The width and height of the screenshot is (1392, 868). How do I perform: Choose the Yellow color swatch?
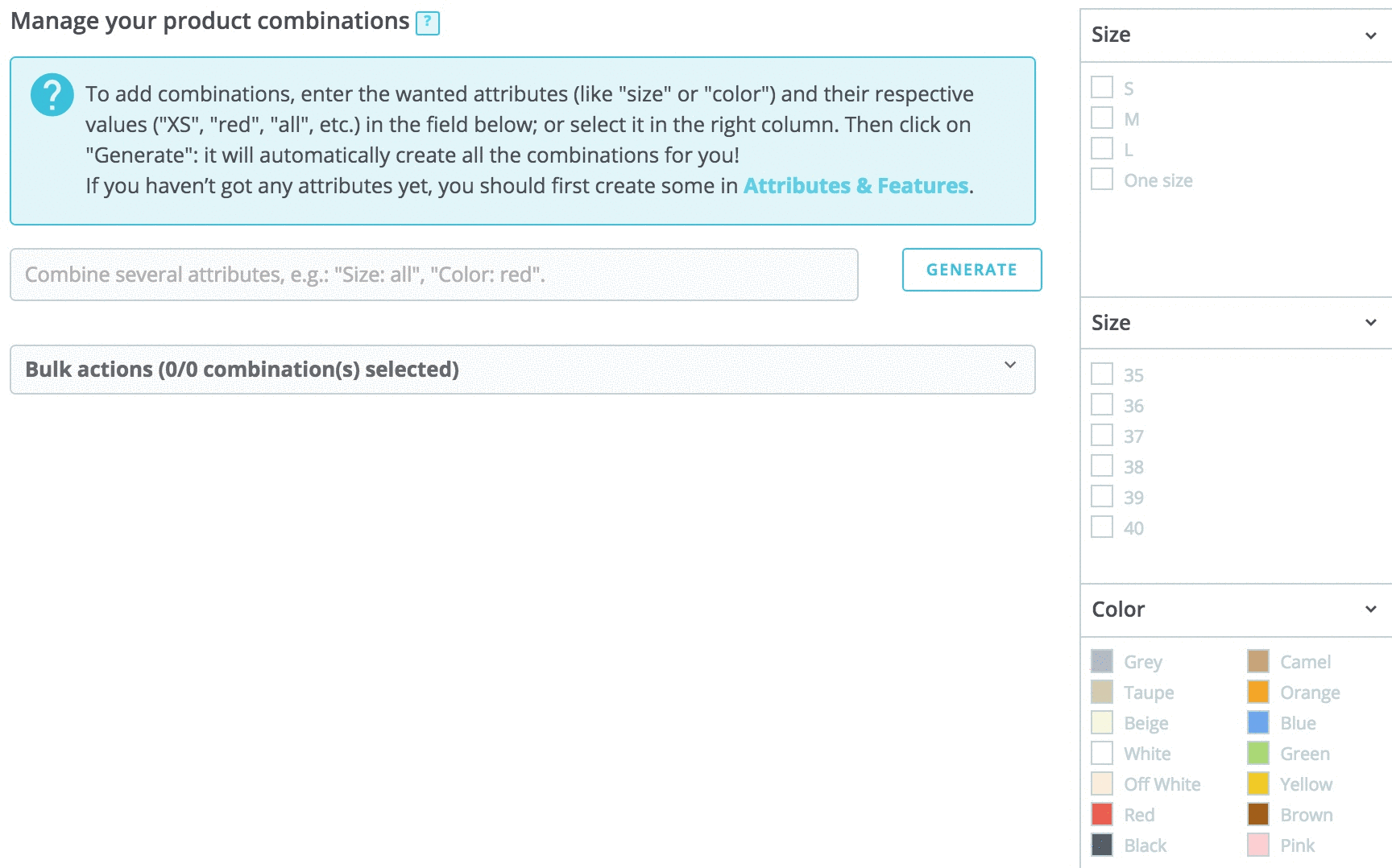(1258, 783)
